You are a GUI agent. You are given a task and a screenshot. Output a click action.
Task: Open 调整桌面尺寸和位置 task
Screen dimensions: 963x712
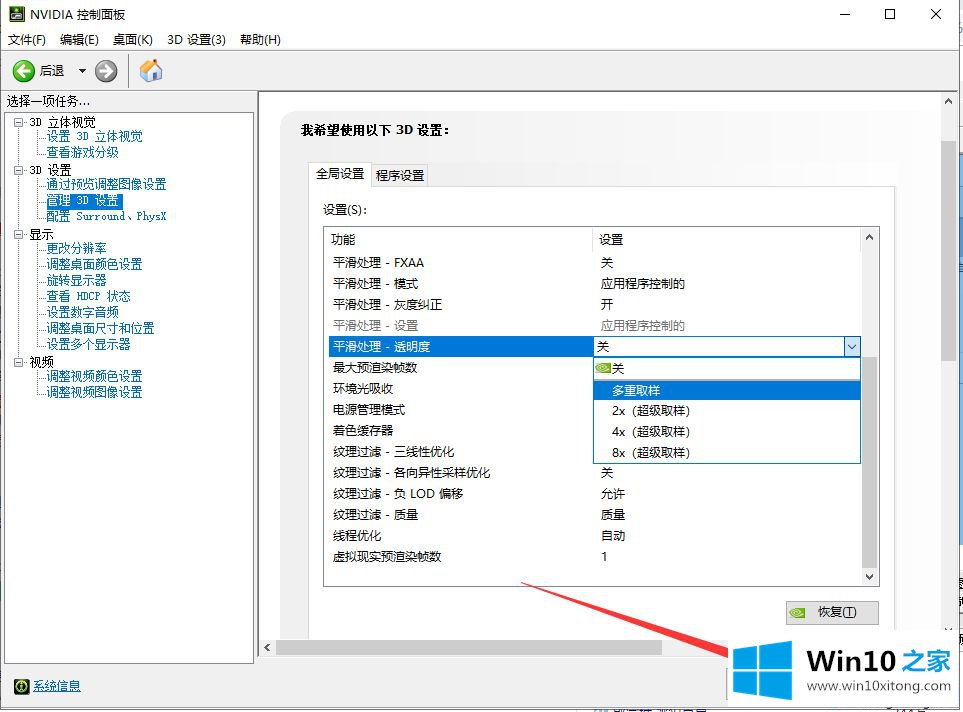(100, 328)
